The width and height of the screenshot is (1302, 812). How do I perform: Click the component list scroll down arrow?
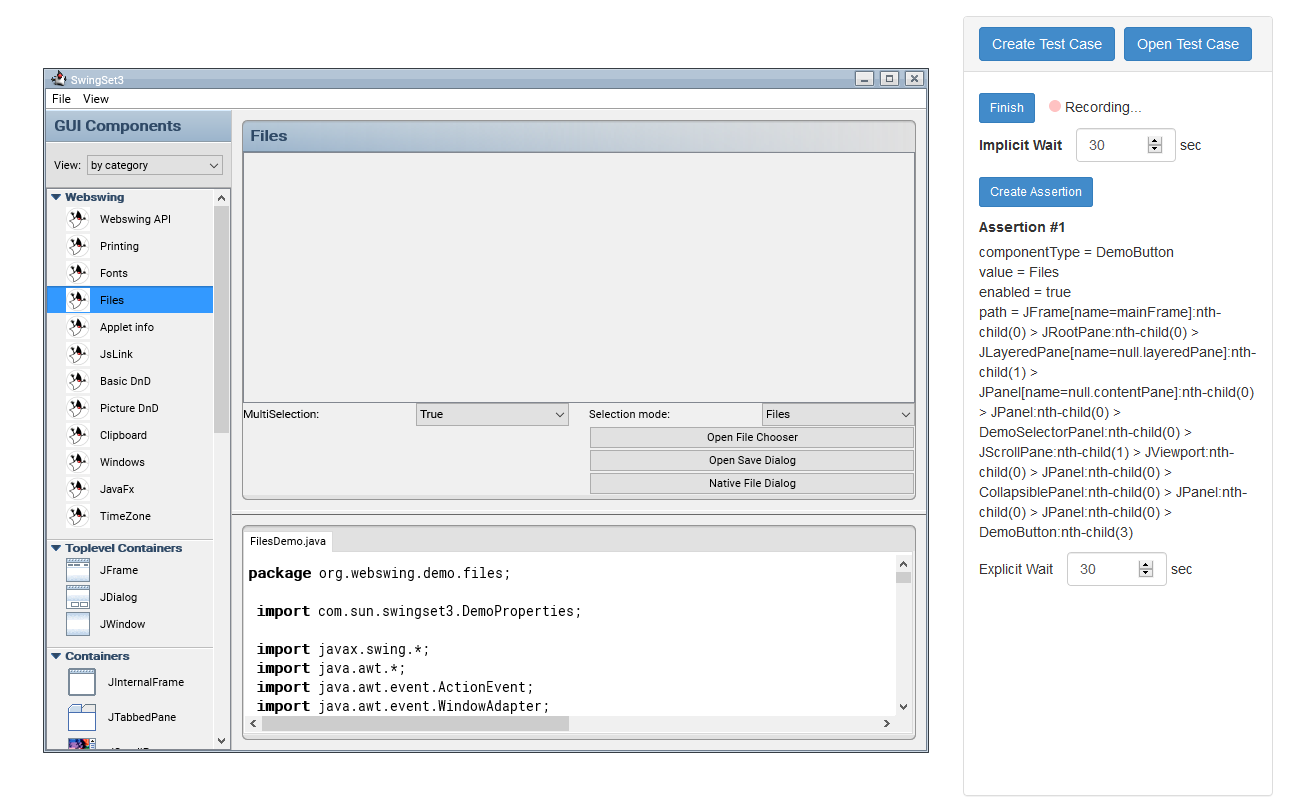[x=221, y=741]
